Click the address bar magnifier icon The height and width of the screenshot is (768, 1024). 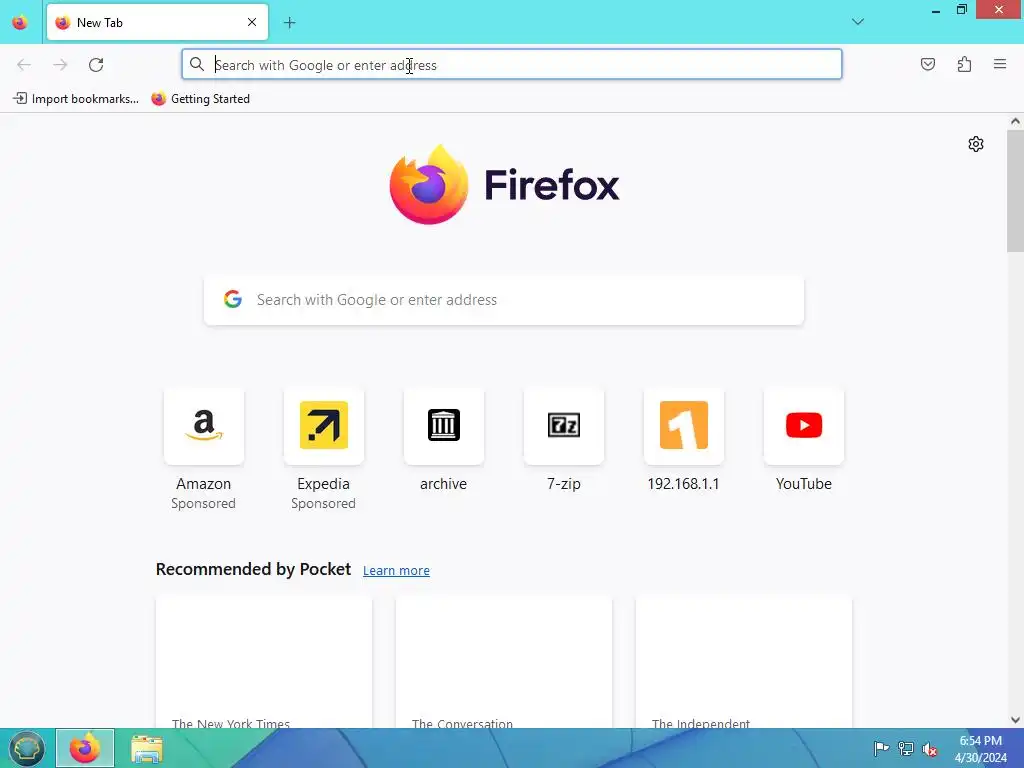(x=197, y=65)
